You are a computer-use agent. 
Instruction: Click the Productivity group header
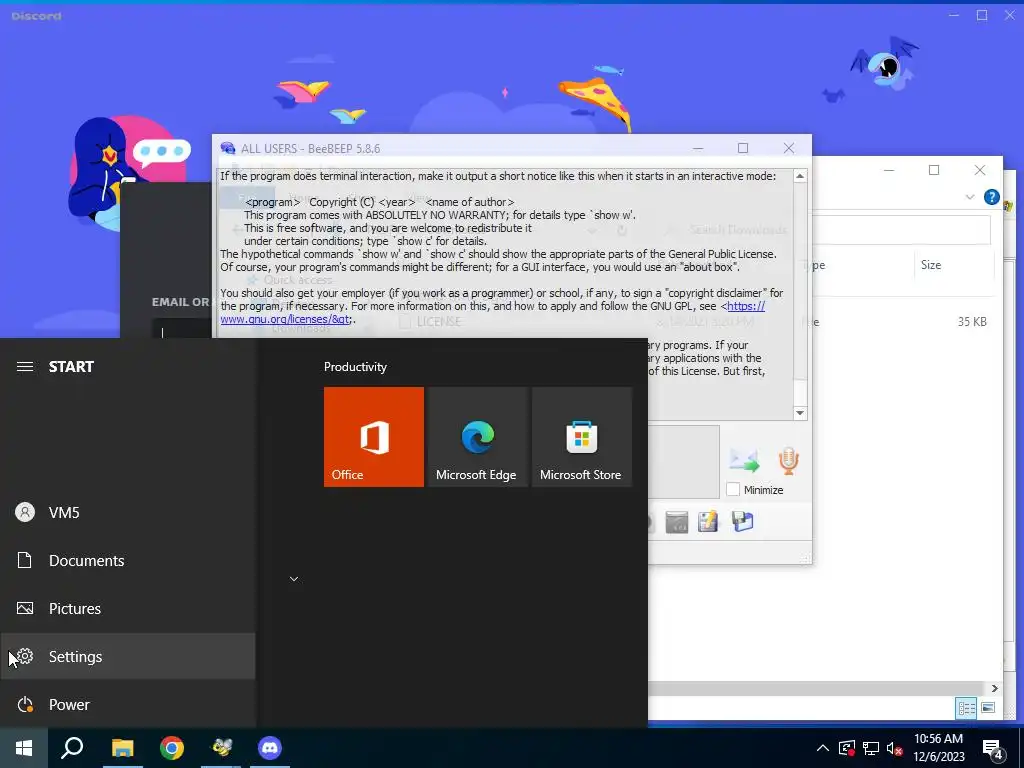355,367
